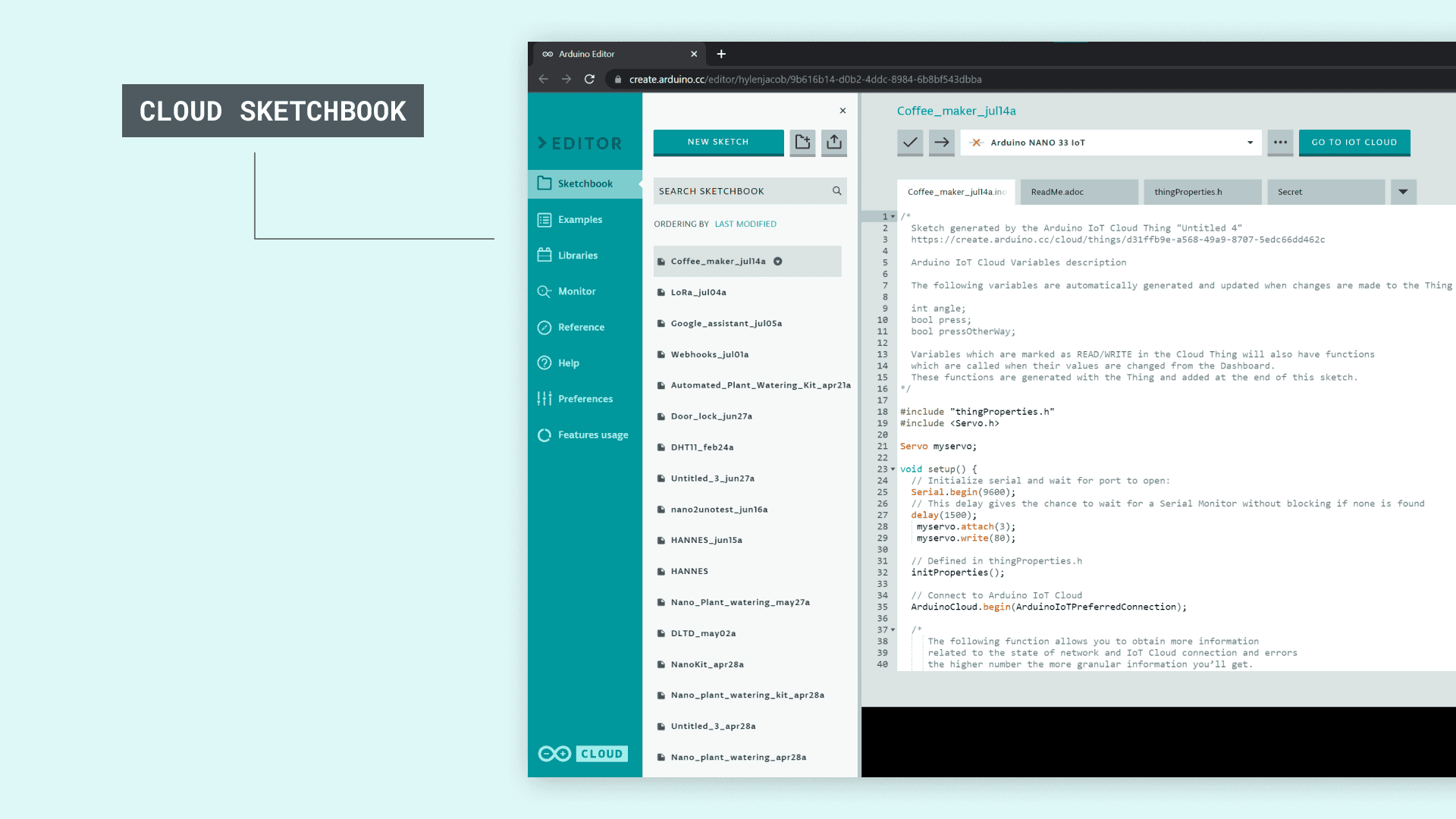
Task: Open Libraries from the sidebar
Action: pyautogui.click(x=577, y=256)
